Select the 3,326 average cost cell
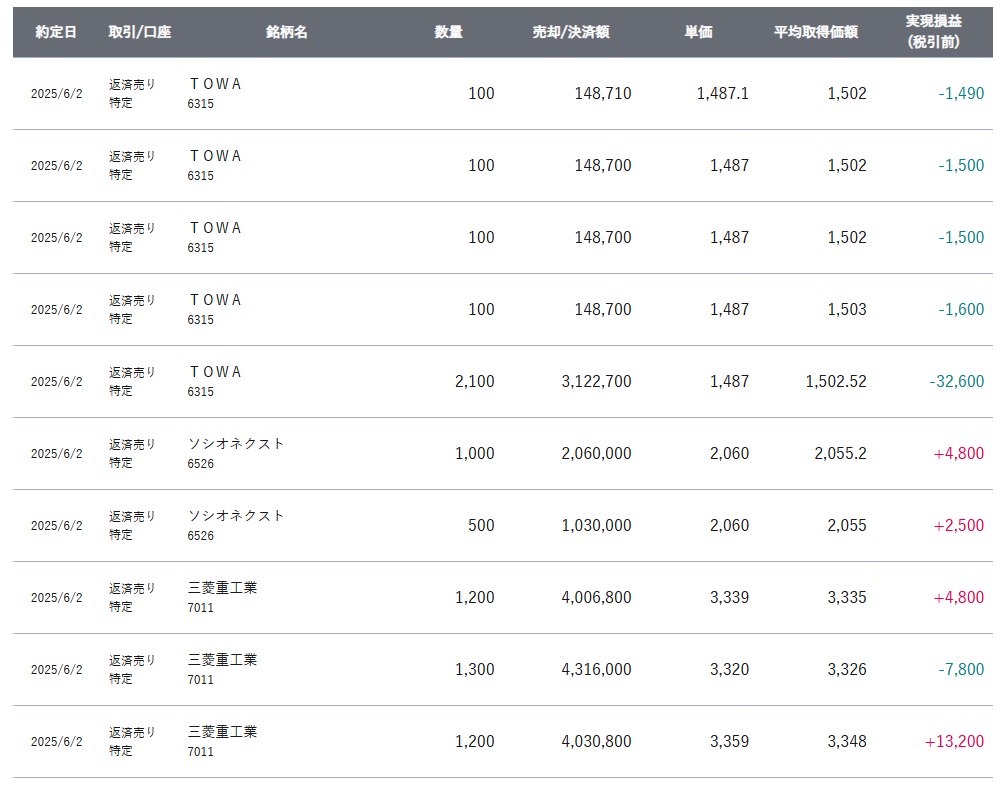1007x786 pixels. 846,668
